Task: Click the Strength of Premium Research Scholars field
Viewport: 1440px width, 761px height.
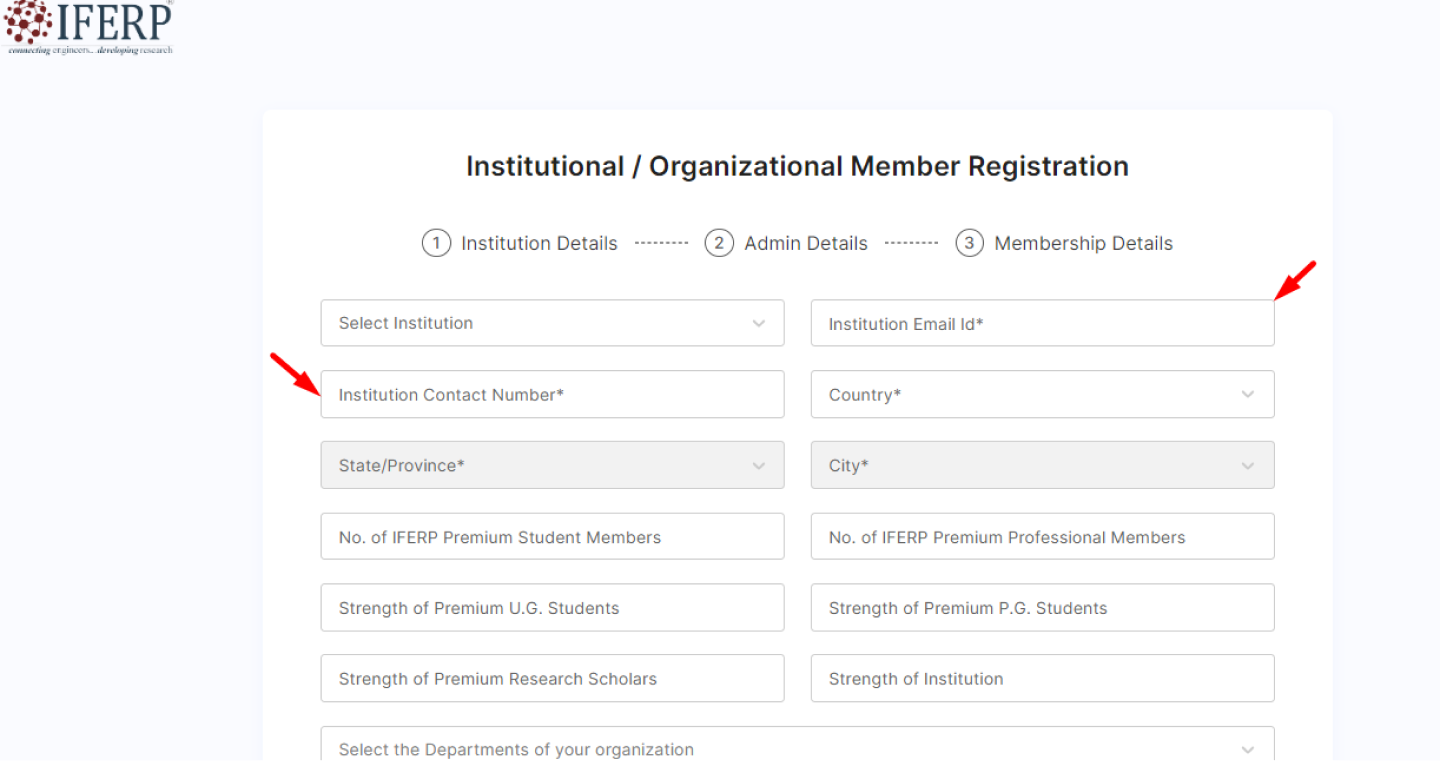Action: [552, 678]
